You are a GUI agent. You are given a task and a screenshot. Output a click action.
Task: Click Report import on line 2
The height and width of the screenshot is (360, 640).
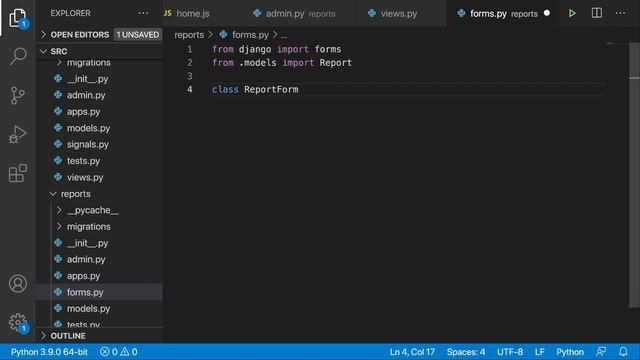[x=336, y=62]
